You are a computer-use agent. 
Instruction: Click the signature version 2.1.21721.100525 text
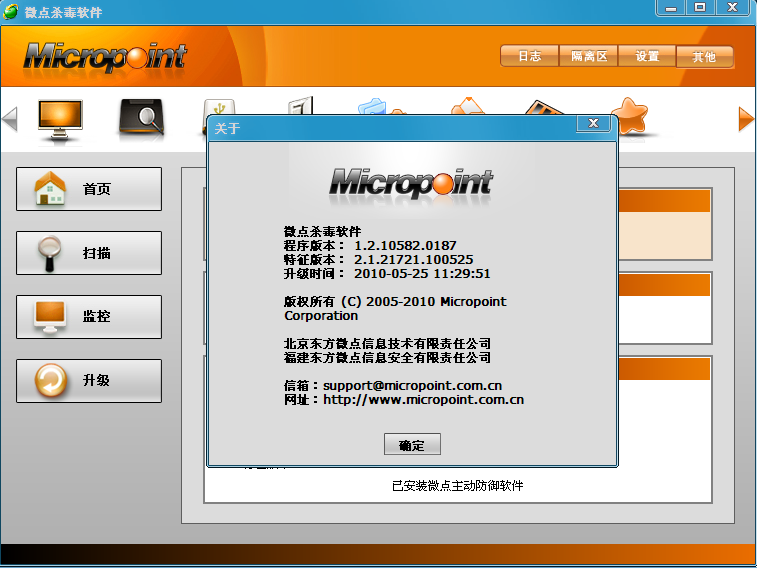[414, 260]
